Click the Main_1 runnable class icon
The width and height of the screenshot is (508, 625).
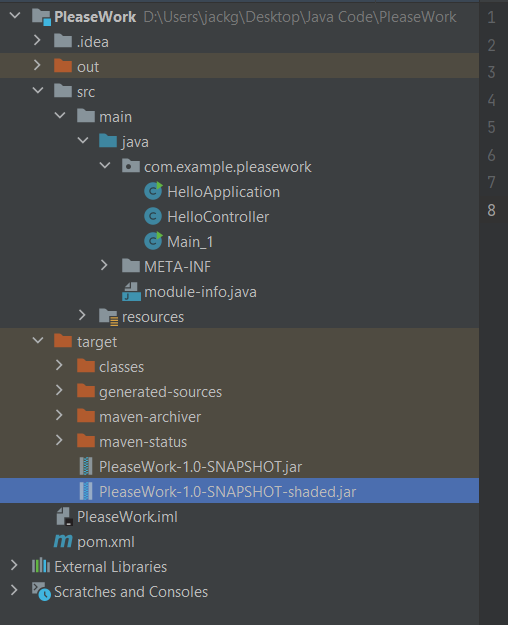(153, 241)
